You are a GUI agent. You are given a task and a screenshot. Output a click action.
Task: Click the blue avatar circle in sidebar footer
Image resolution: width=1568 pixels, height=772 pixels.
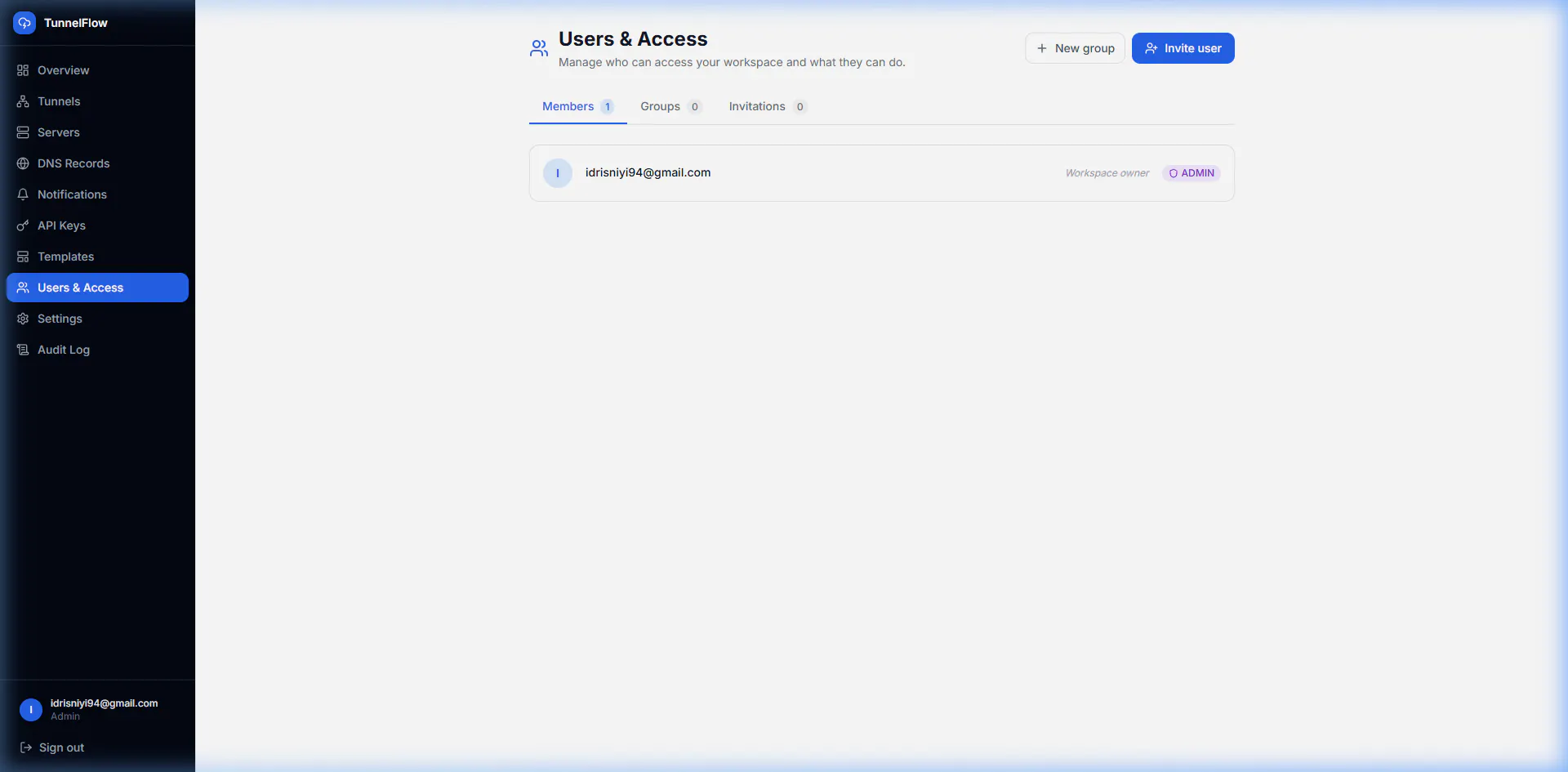(x=31, y=710)
